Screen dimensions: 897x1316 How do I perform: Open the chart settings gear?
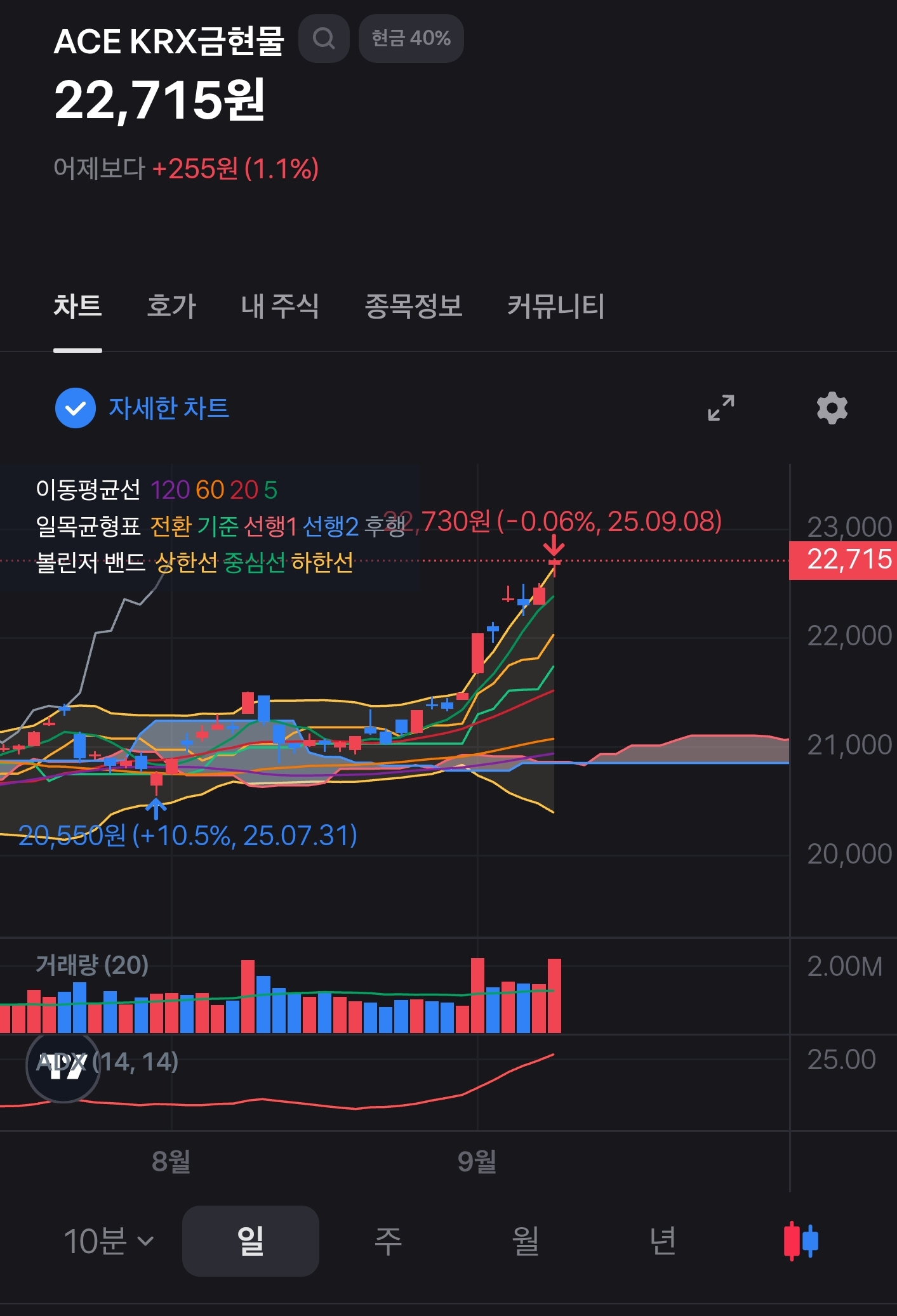tap(832, 408)
